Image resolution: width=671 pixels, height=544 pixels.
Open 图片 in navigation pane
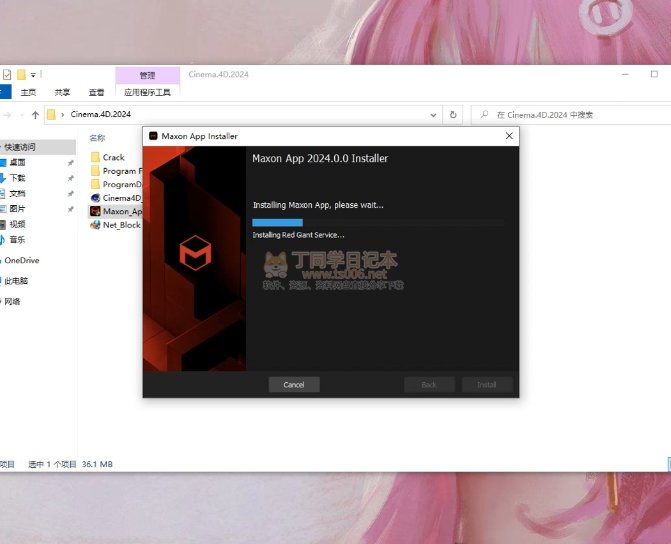(x=18, y=208)
